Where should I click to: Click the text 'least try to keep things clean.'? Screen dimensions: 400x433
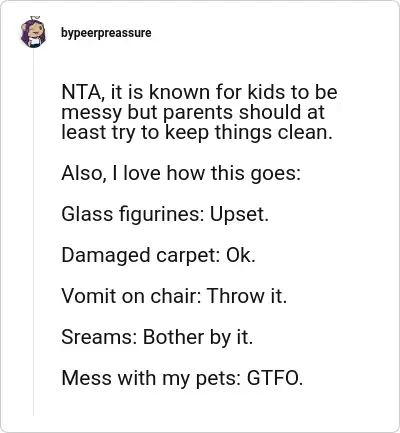pyautogui.click(x=197, y=132)
